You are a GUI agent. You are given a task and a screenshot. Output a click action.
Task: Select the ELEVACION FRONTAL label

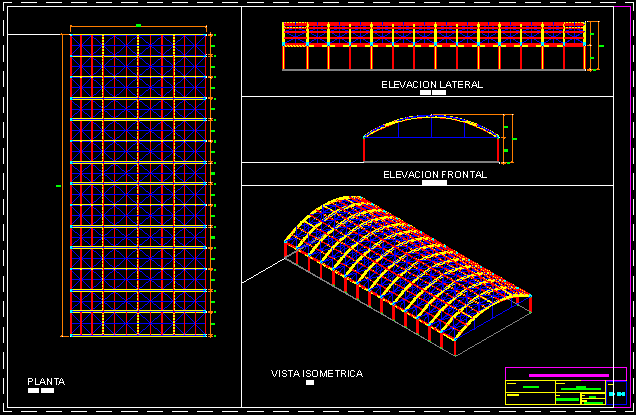point(435,175)
